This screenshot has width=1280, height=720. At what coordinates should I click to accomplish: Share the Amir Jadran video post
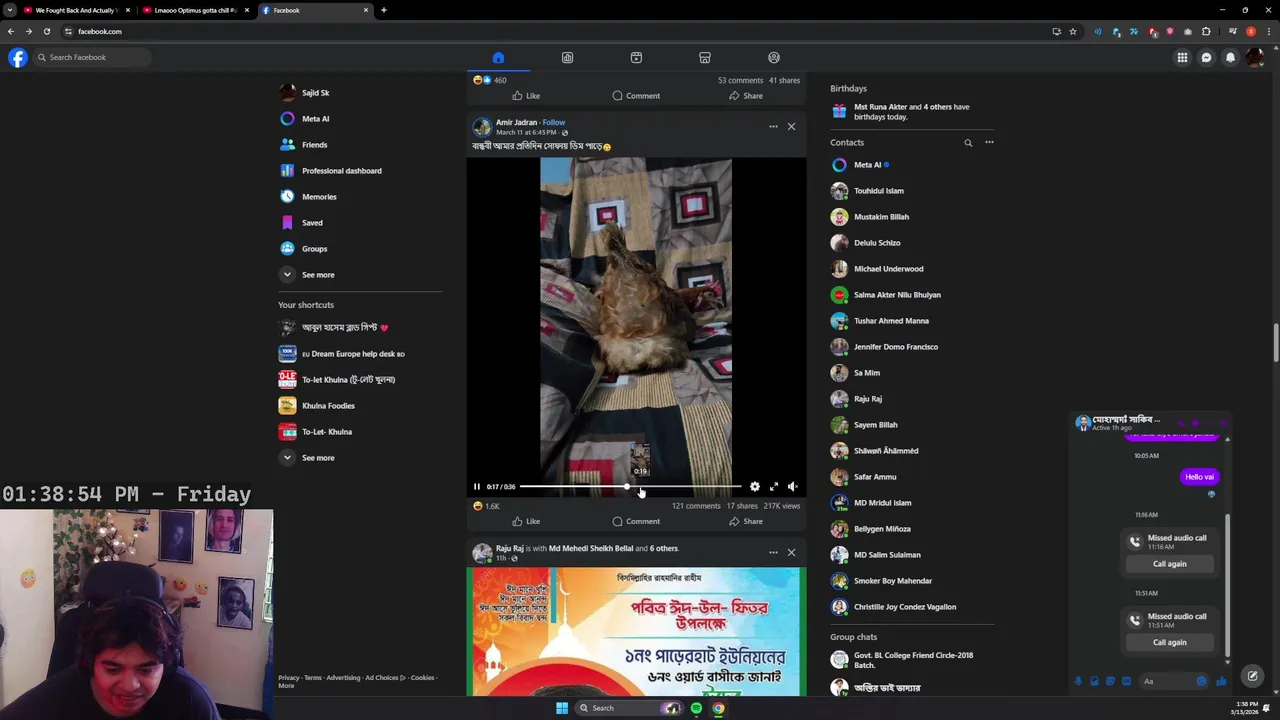(x=746, y=521)
